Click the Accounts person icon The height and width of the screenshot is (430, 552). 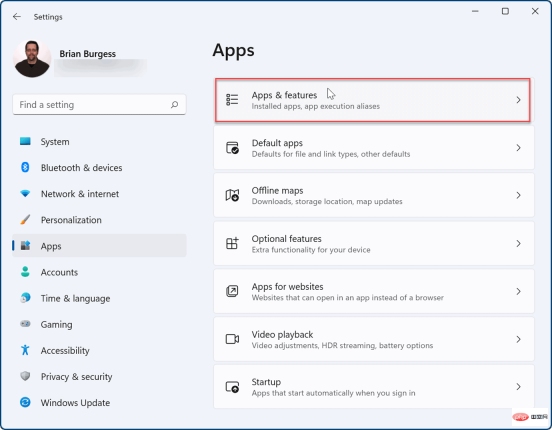coord(25,272)
